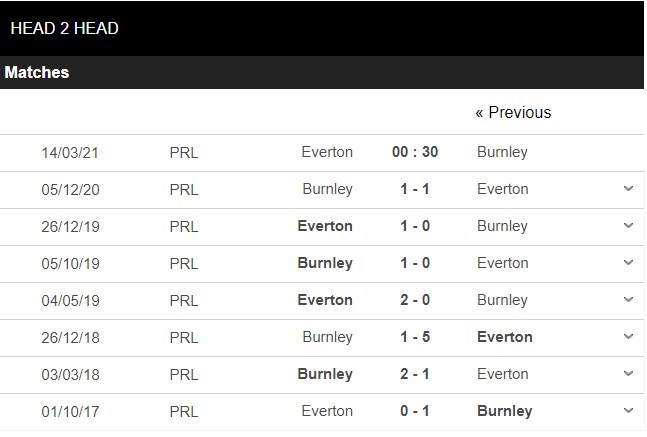
Task: Open the upcoming 00:30 kickoff time
Action: [415, 152]
